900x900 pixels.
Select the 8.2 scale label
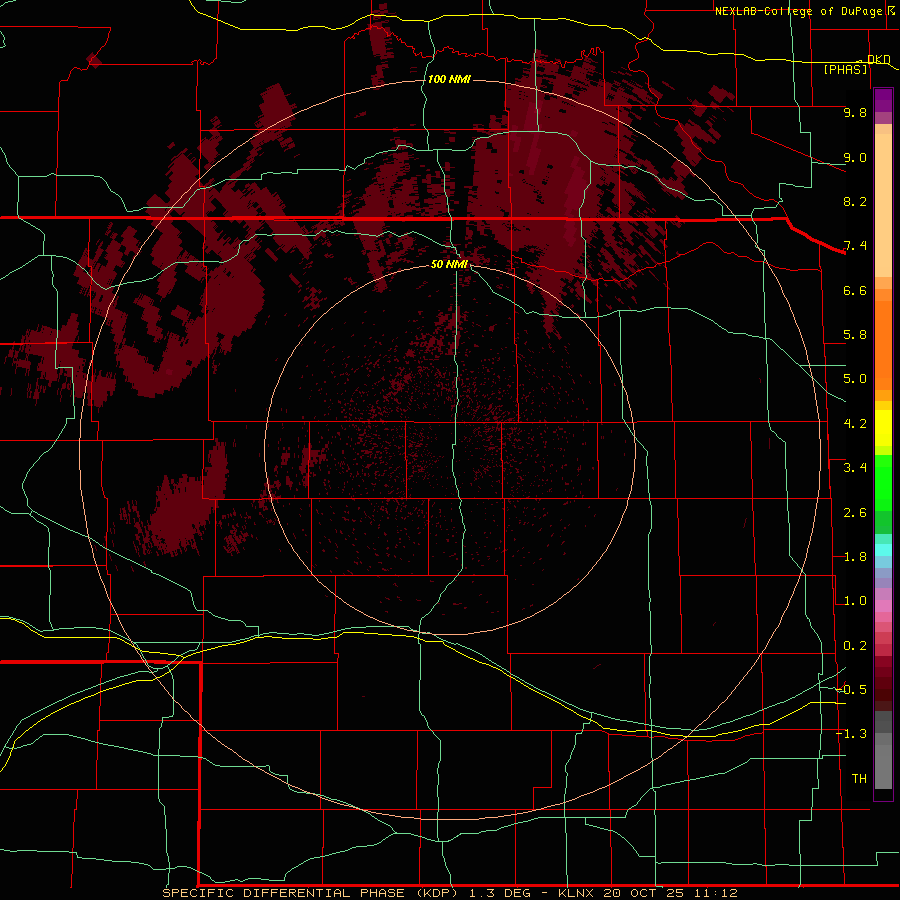(x=855, y=201)
